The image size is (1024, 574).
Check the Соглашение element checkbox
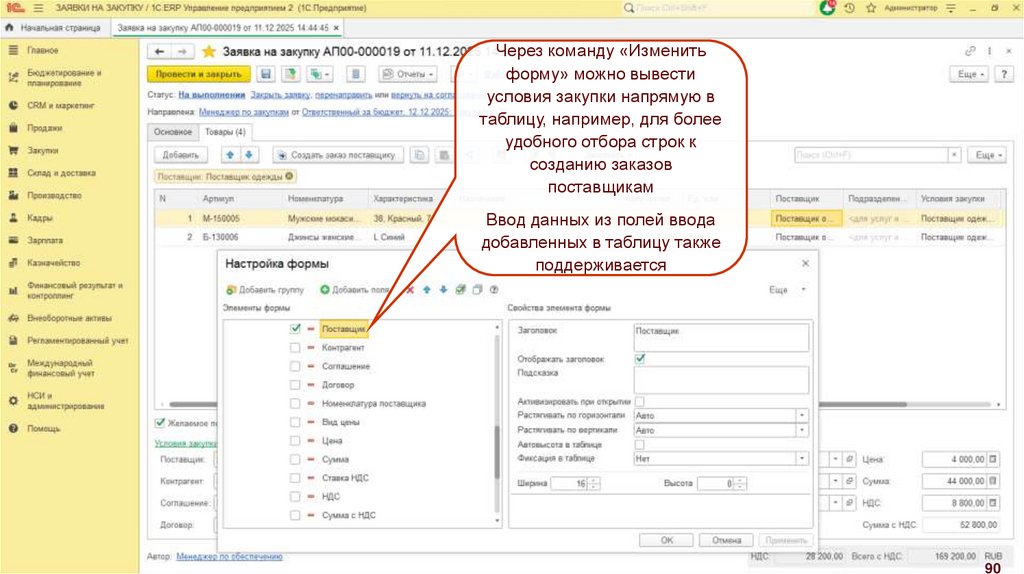click(295, 366)
